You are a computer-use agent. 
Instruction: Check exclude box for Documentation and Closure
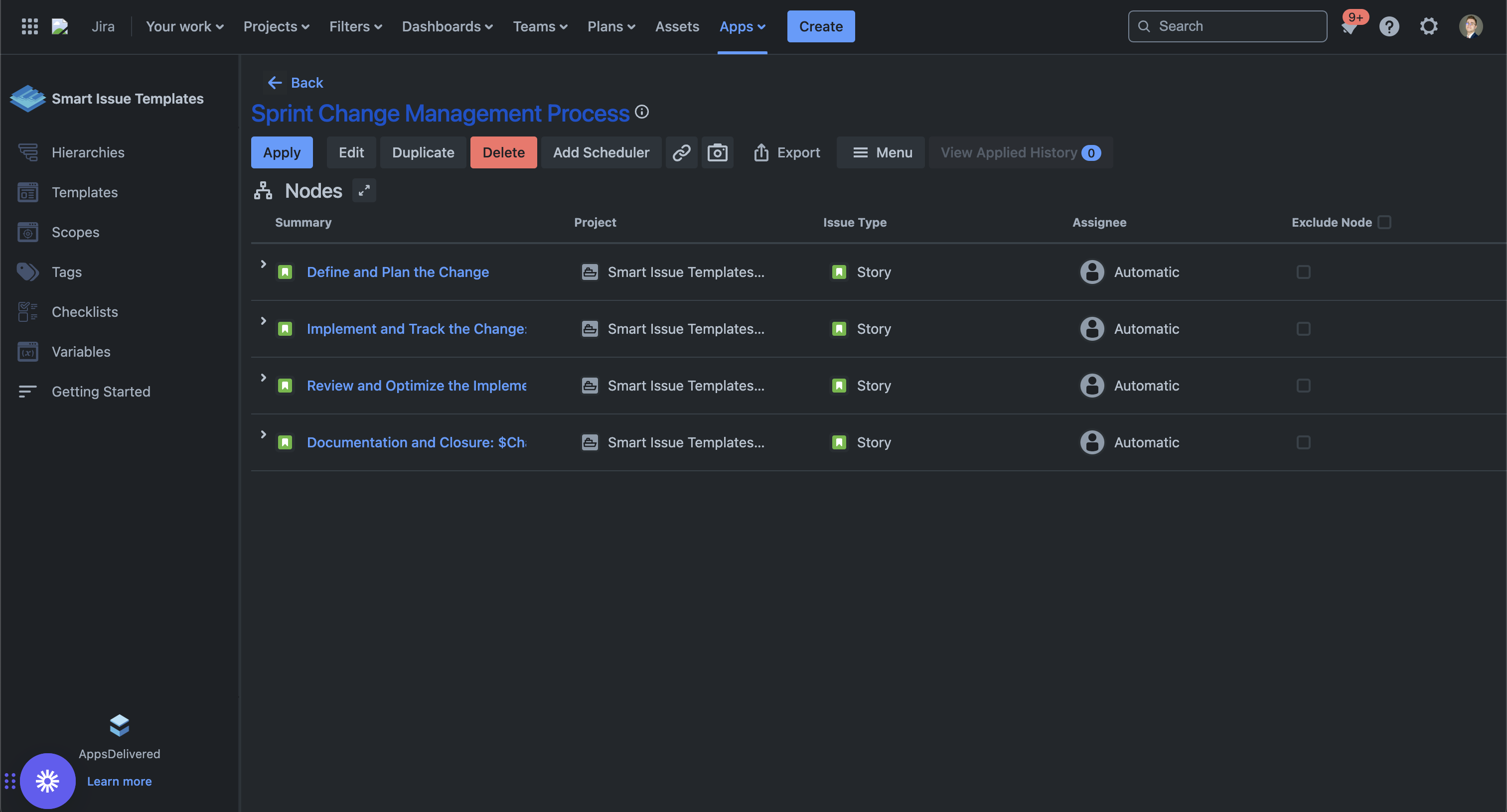[x=1303, y=442]
